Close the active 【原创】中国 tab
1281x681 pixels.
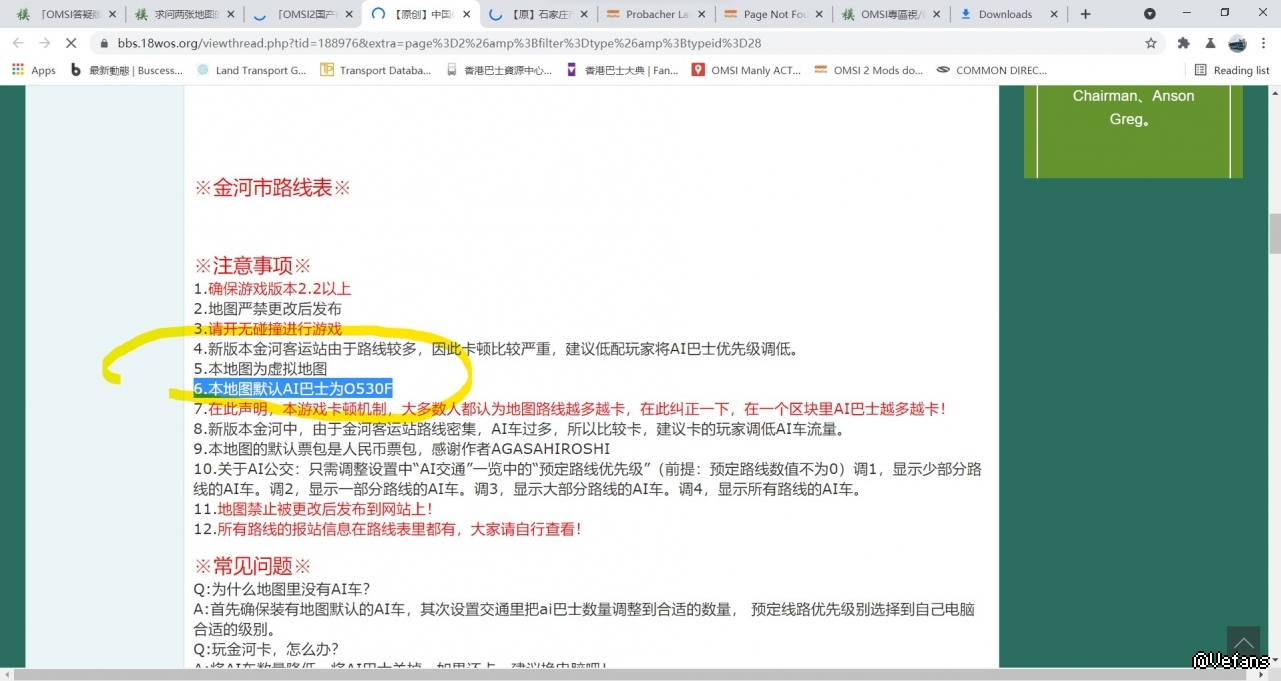point(466,14)
